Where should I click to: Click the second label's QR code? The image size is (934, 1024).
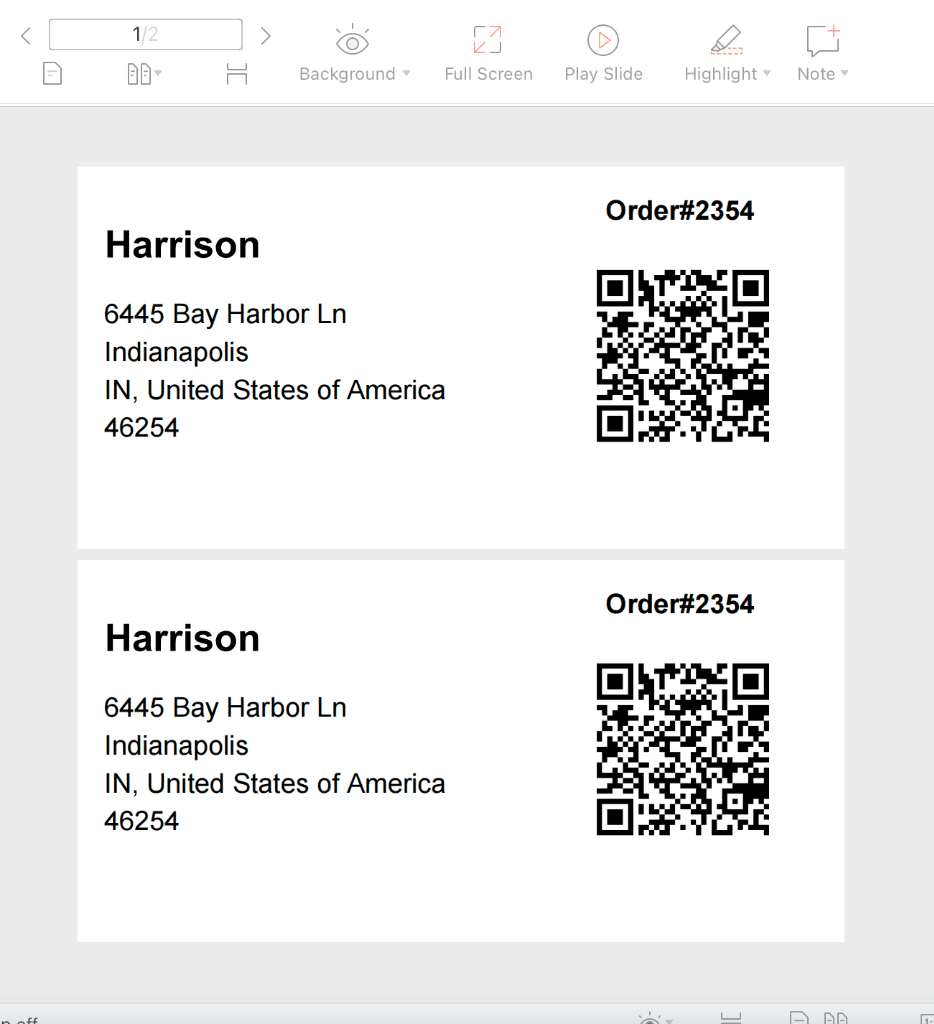tap(683, 749)
